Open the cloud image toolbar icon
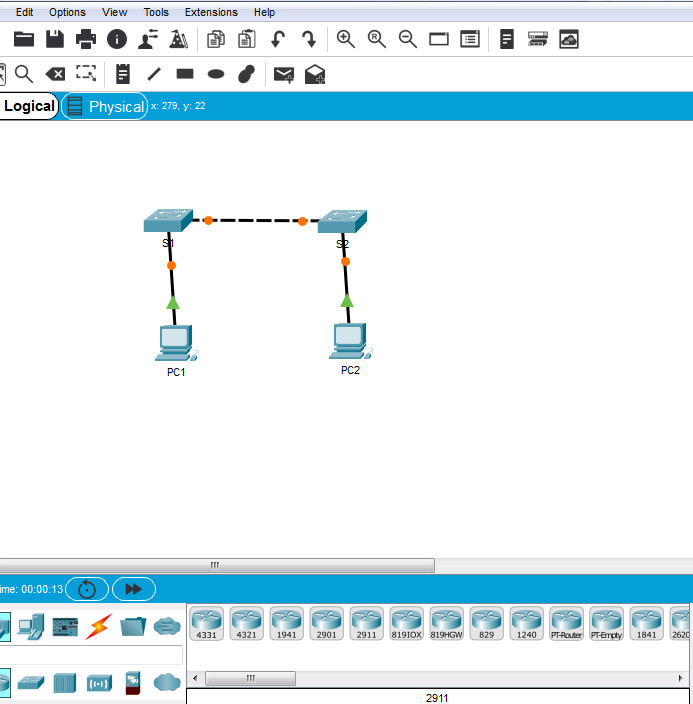Viewport: 693px width, 704px height. coord(569,39)
